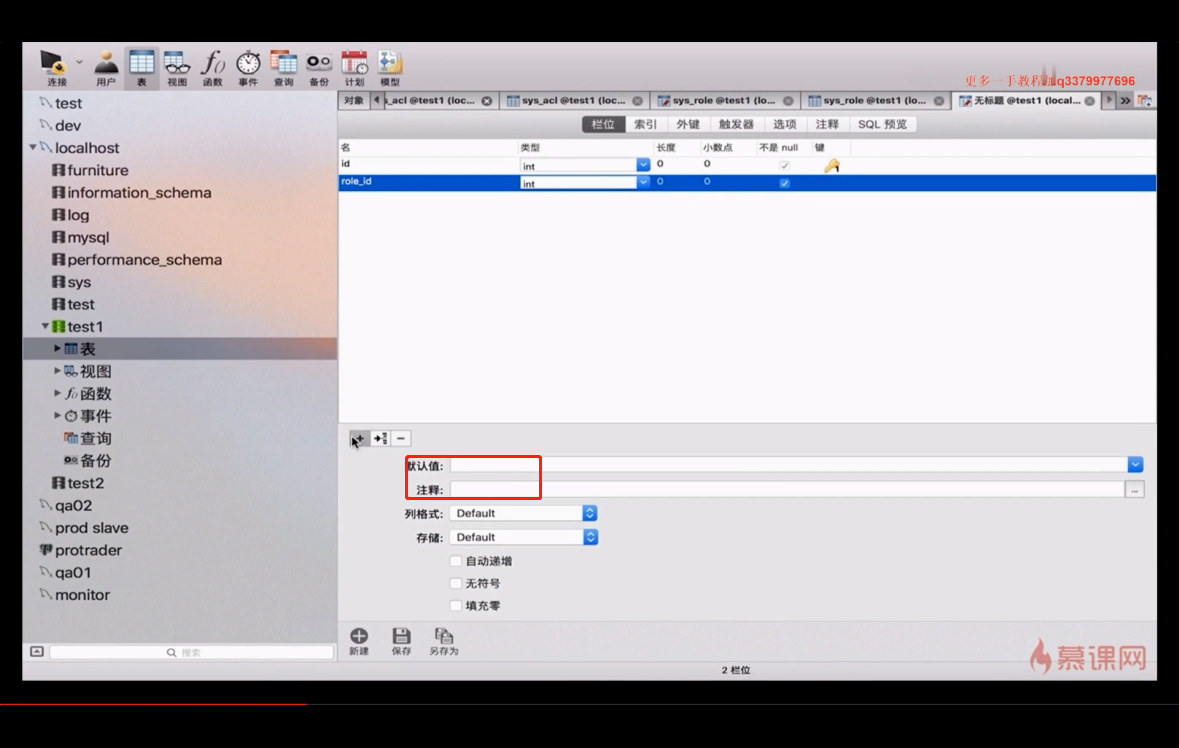The image size is (1179, 748).
Task: Expand the 表 tables node
Action: (x=57, y=348)
